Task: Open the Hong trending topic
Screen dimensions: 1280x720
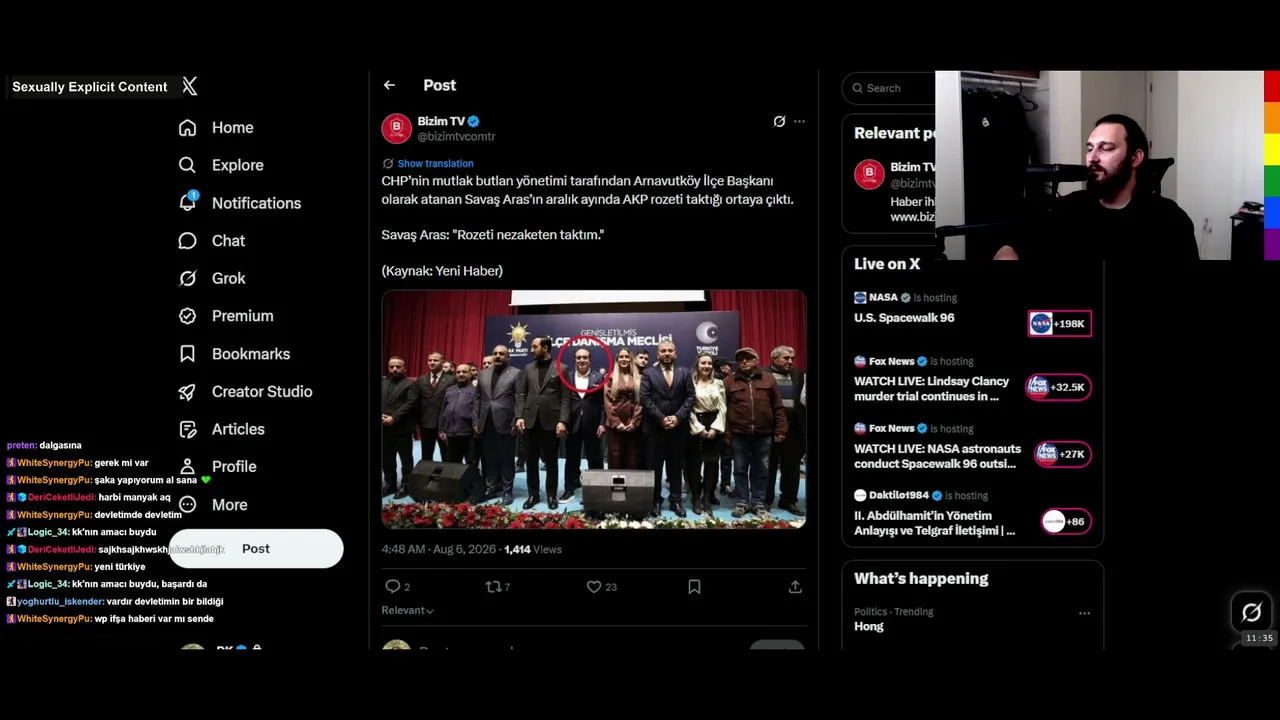Action: click(x=869, y=626)
